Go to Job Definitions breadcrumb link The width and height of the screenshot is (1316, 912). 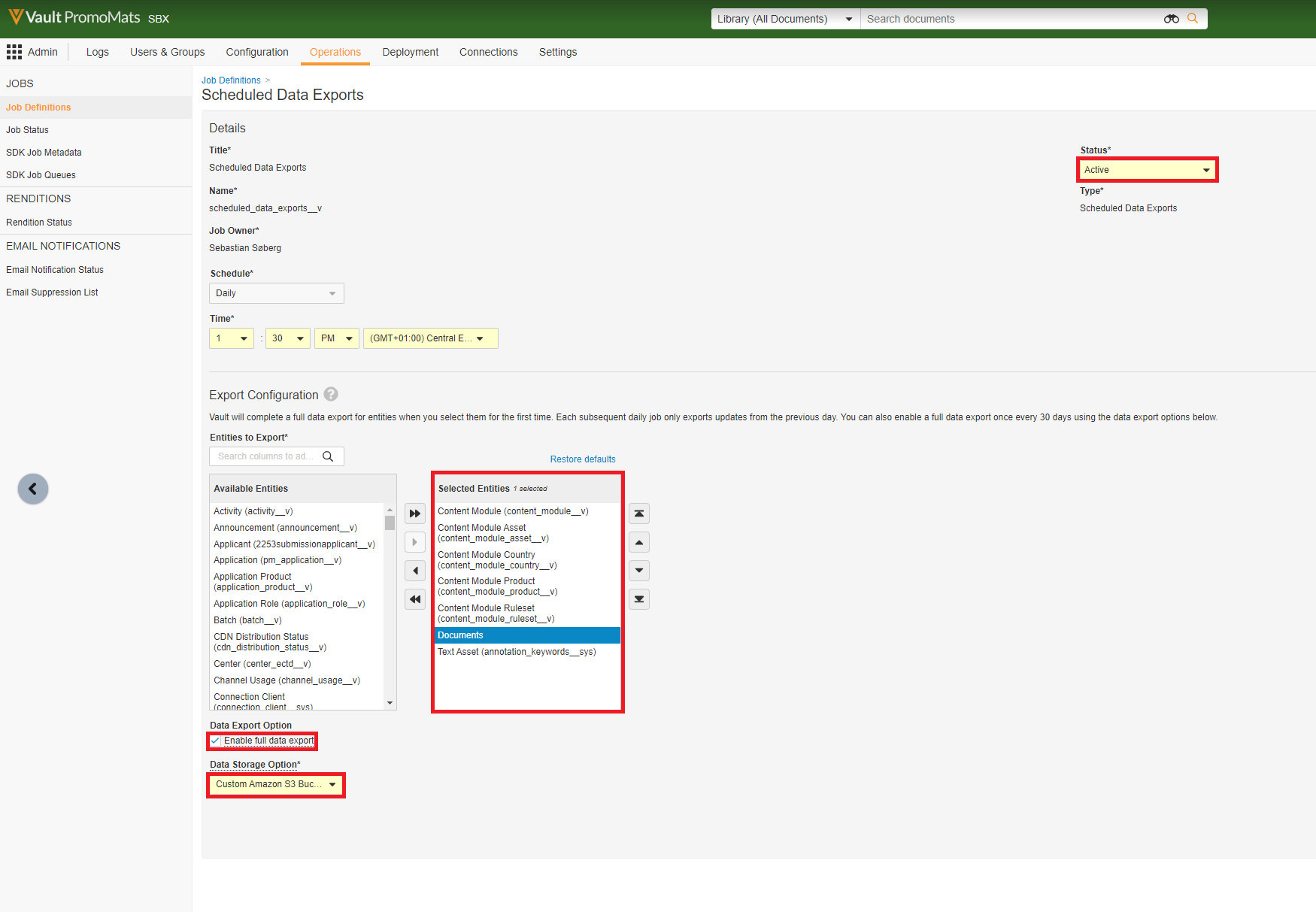pyautogui.click(x=231, y=80)
